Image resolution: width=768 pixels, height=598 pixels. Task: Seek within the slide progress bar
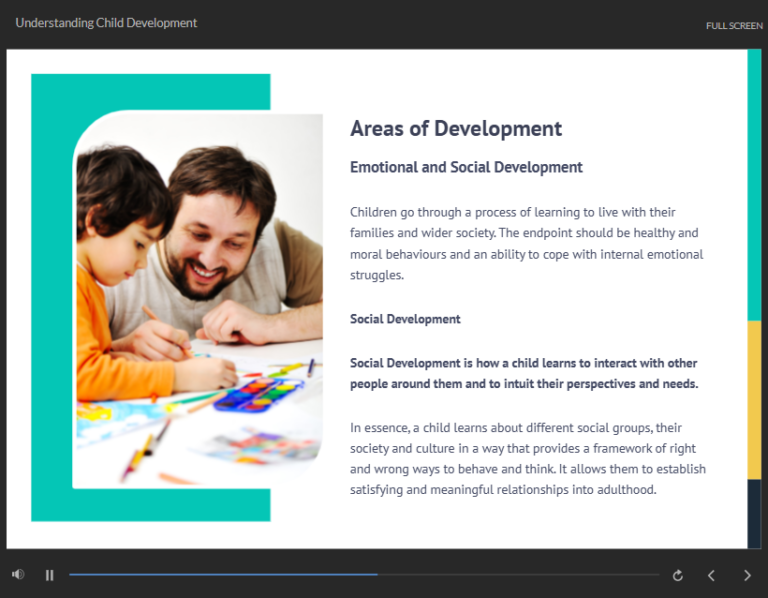pos(364,574)
